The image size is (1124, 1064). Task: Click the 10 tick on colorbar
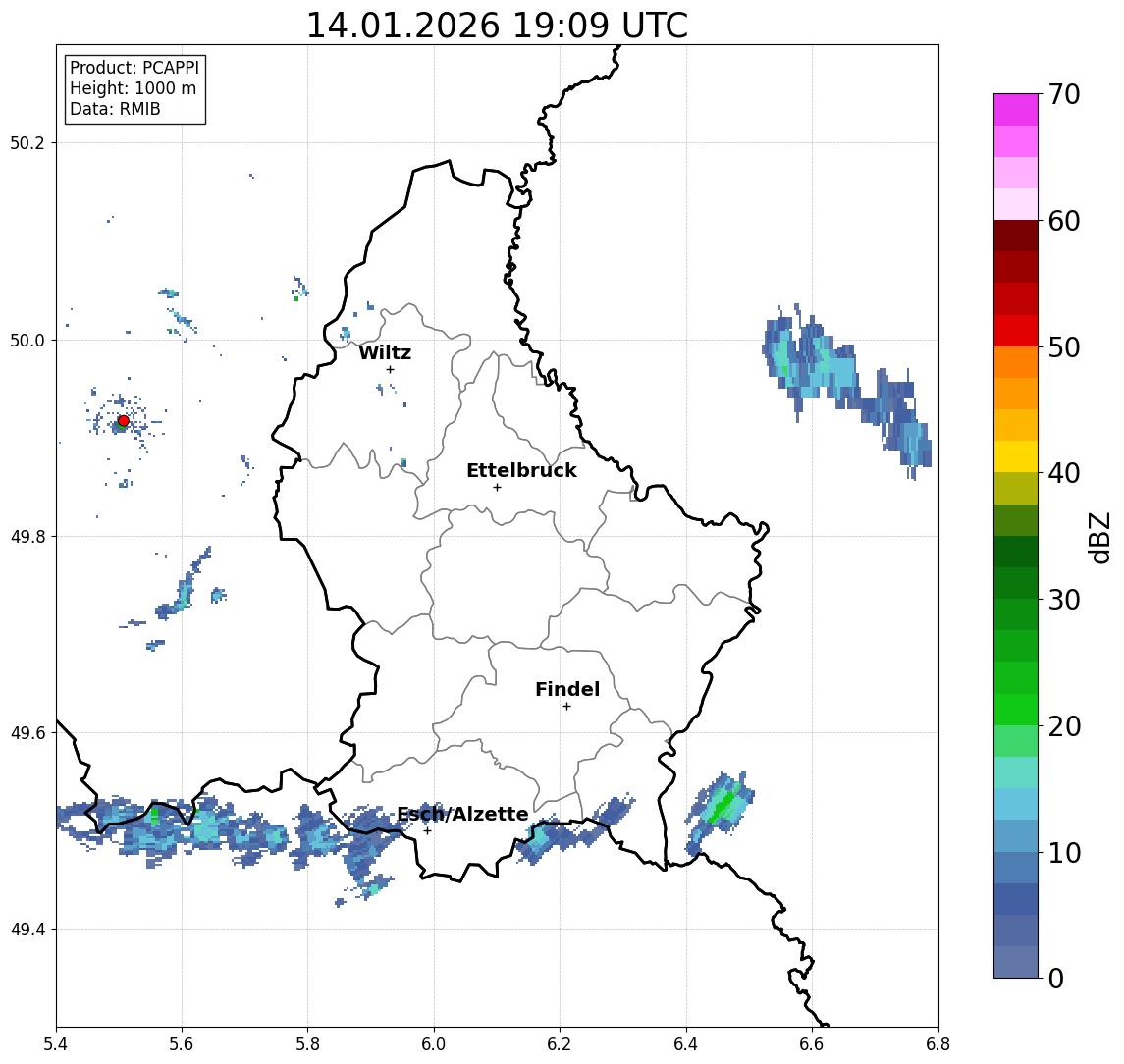click(x=1064, y=853)
